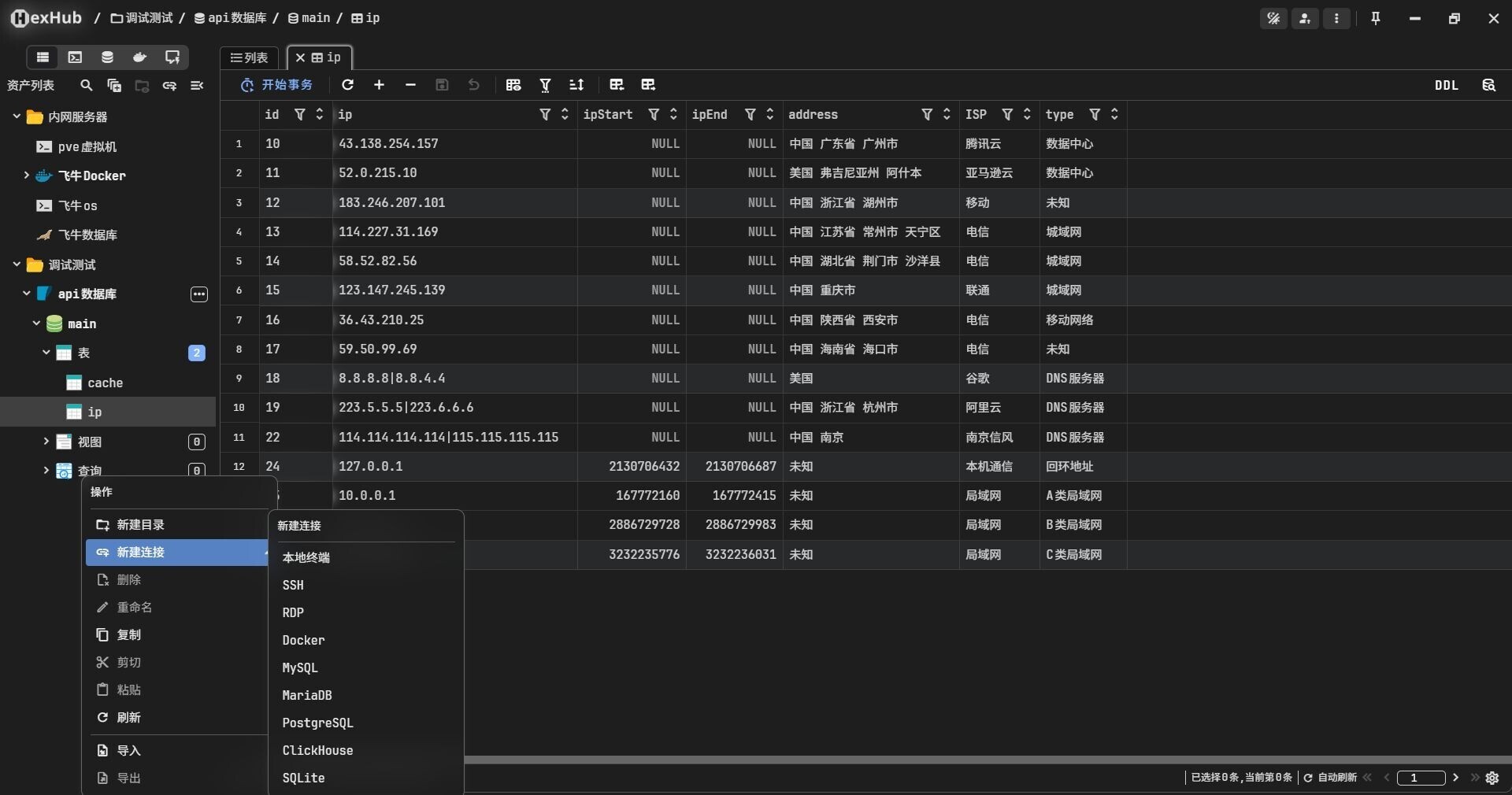Expand the 飞牛Docker tree node
Viewport: 1512px width, 795px height.
[26, 176]
